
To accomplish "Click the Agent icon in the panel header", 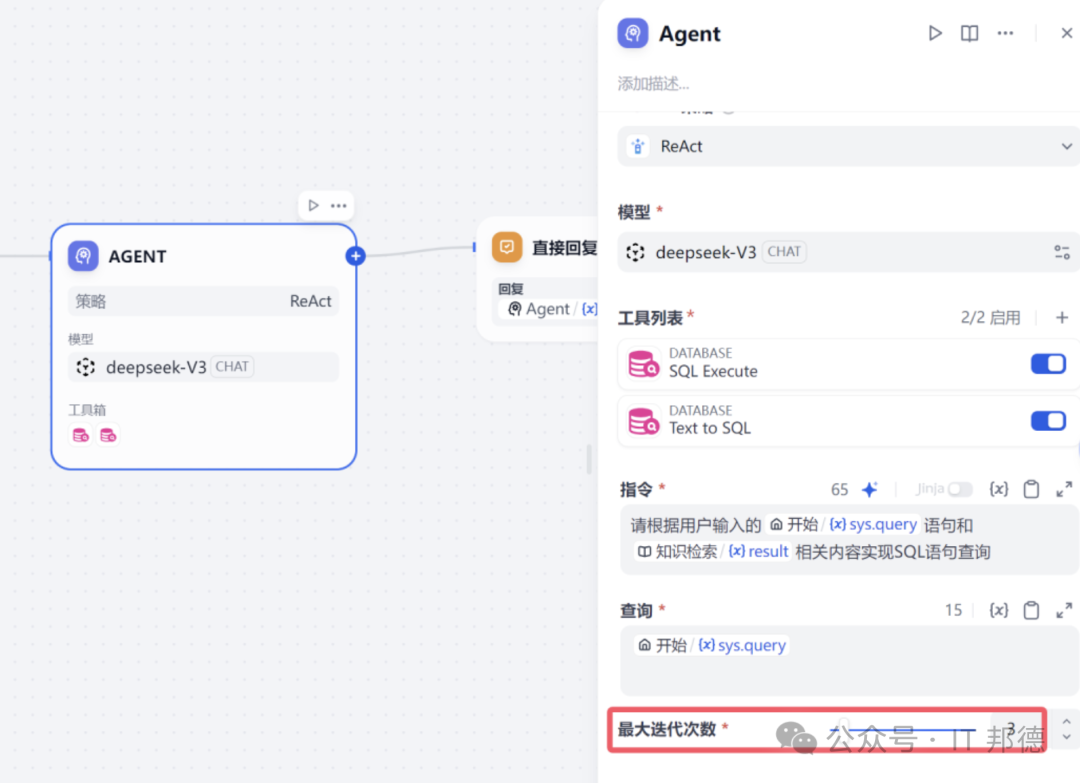I will point(632,33).
